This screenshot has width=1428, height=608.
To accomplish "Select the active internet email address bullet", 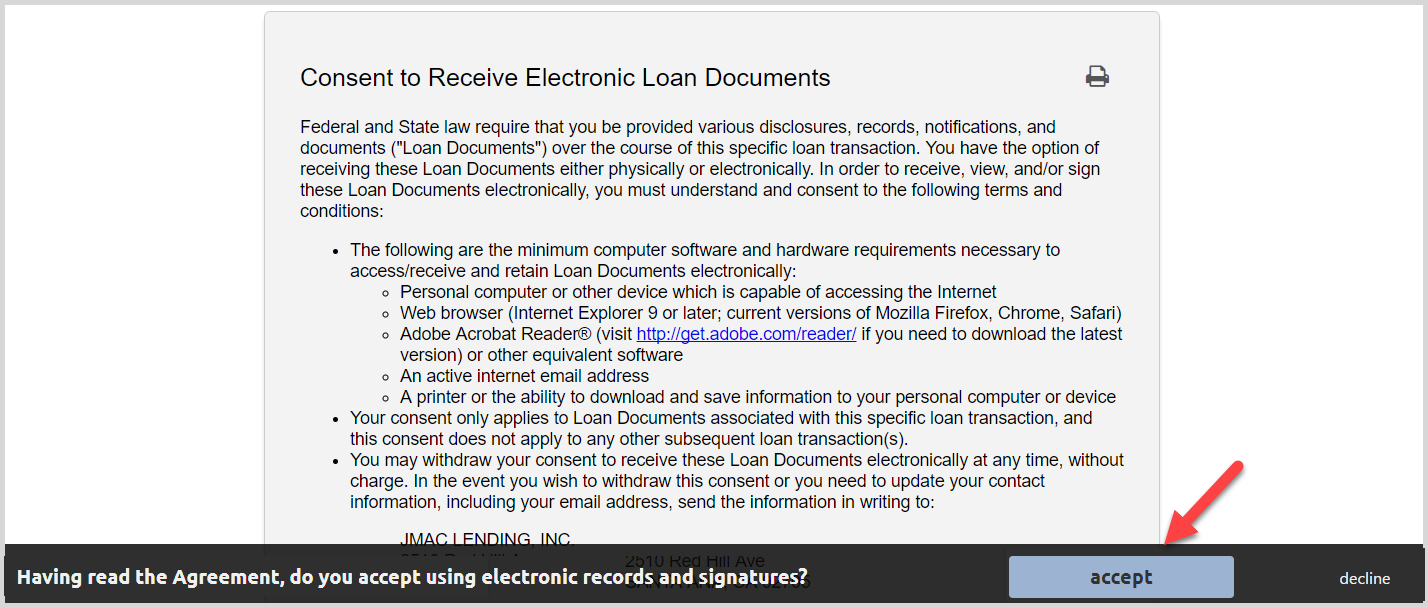I will tap(525, 375).
